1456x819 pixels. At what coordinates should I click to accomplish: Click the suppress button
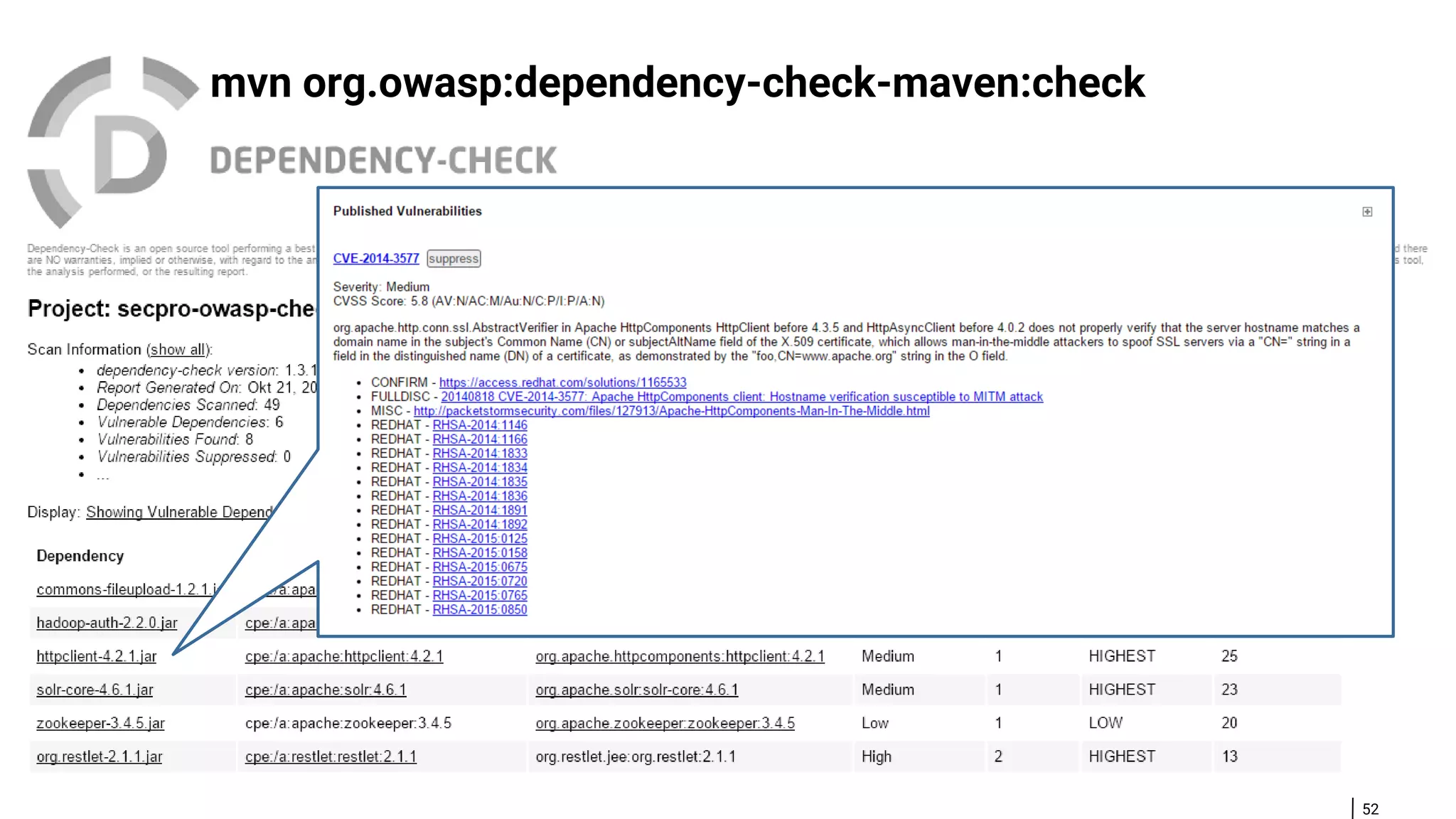(454, 259)
